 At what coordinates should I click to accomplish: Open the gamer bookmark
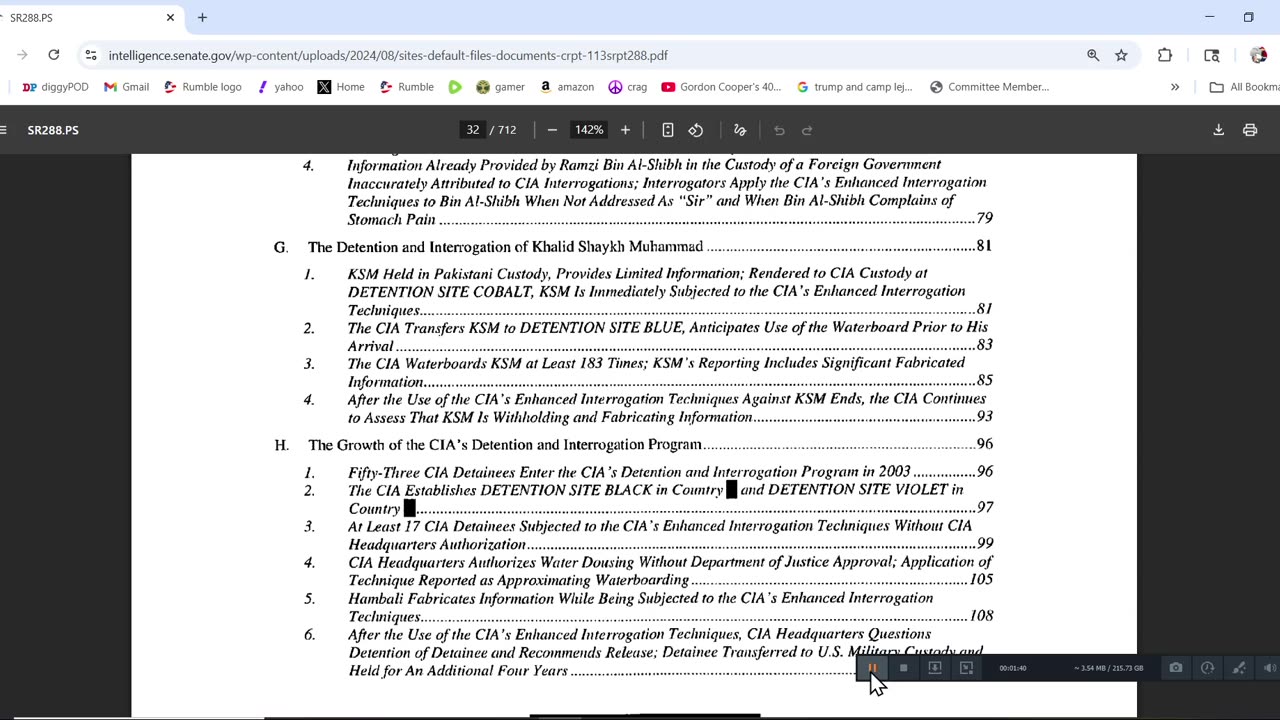(x=500, y=87)
